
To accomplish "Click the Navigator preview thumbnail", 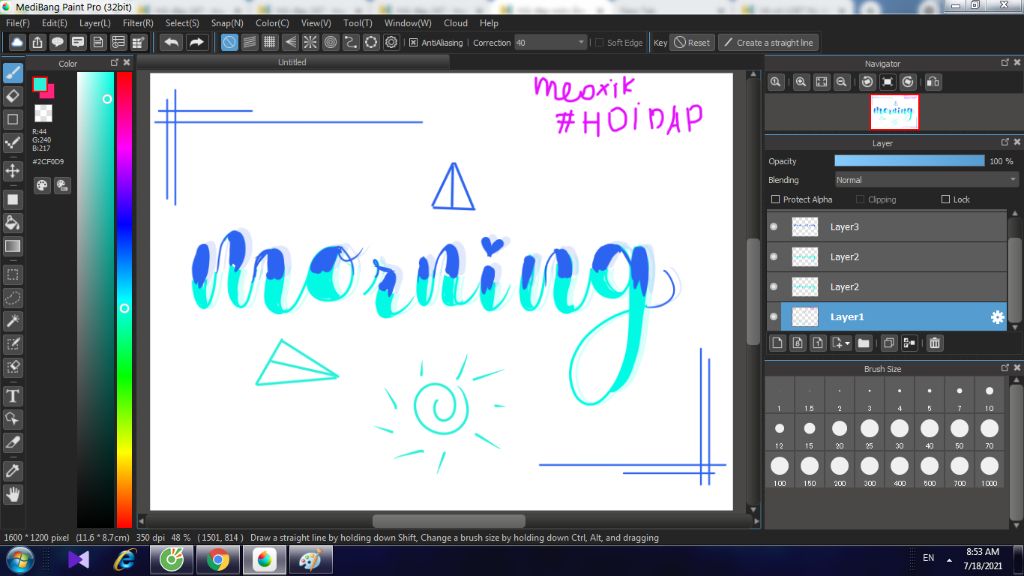I will (894, 112).
